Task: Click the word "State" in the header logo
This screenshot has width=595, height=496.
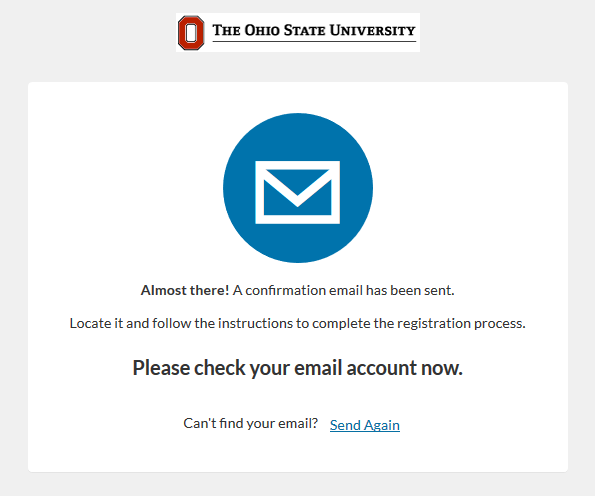Action: [x=304, y=30]
